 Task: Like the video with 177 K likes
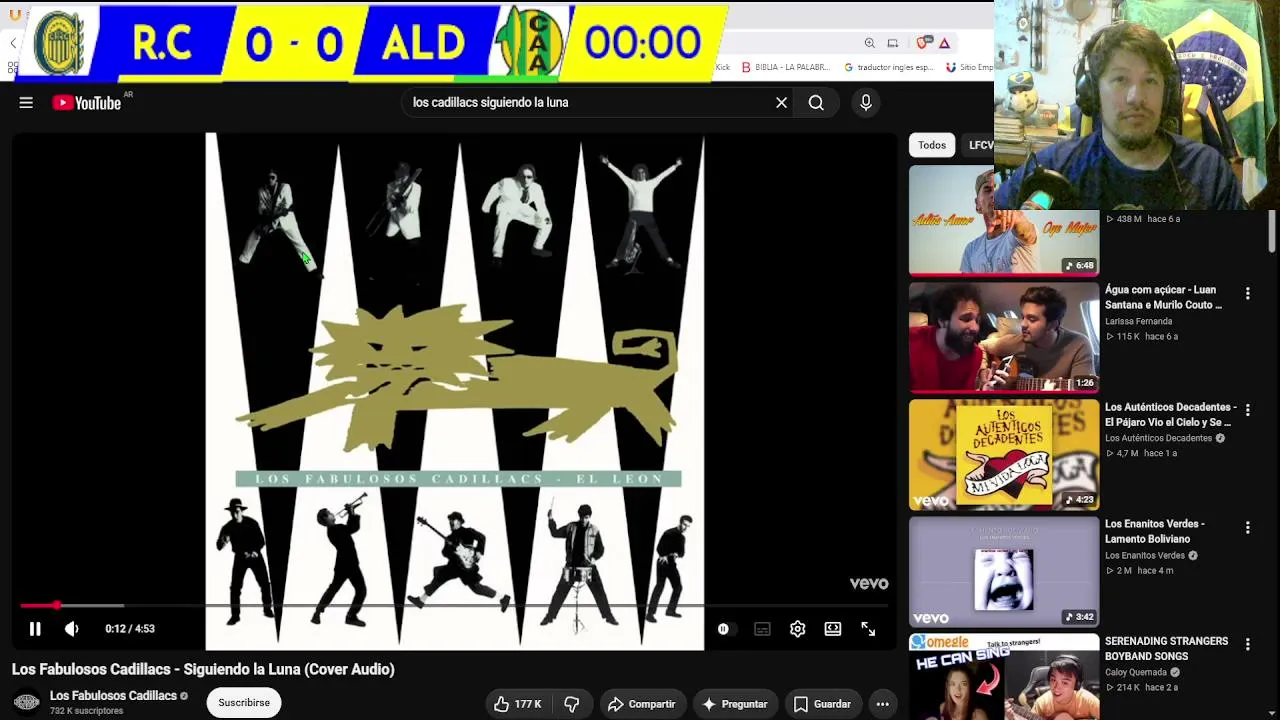[x=518, y=704]
